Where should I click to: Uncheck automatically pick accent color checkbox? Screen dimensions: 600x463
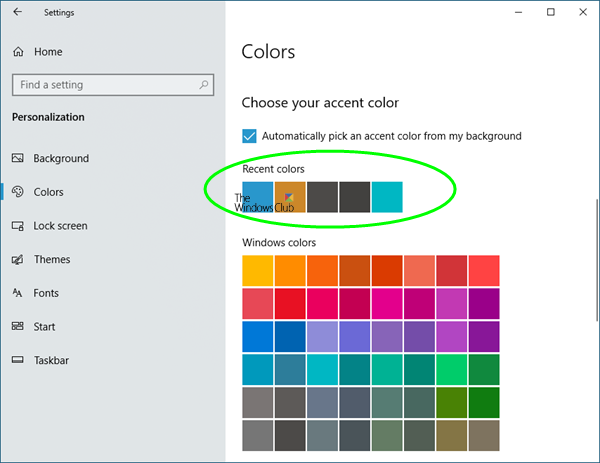[x=250, y=136]
